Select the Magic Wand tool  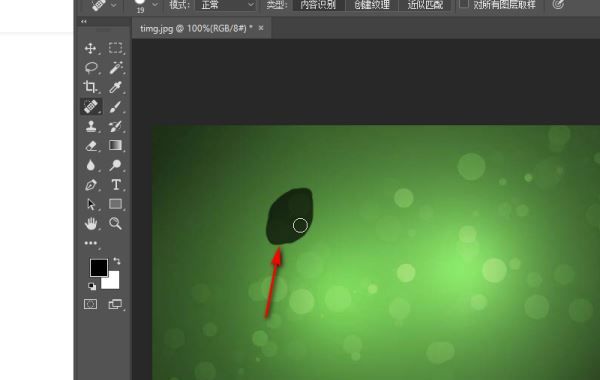[116, 68]
